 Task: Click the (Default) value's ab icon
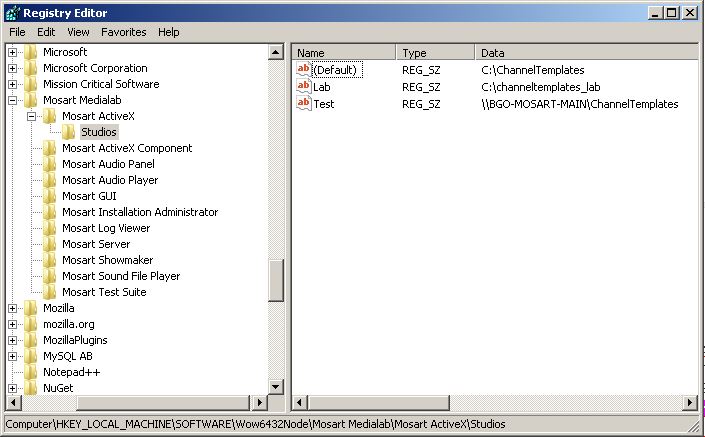coord(305,70)
